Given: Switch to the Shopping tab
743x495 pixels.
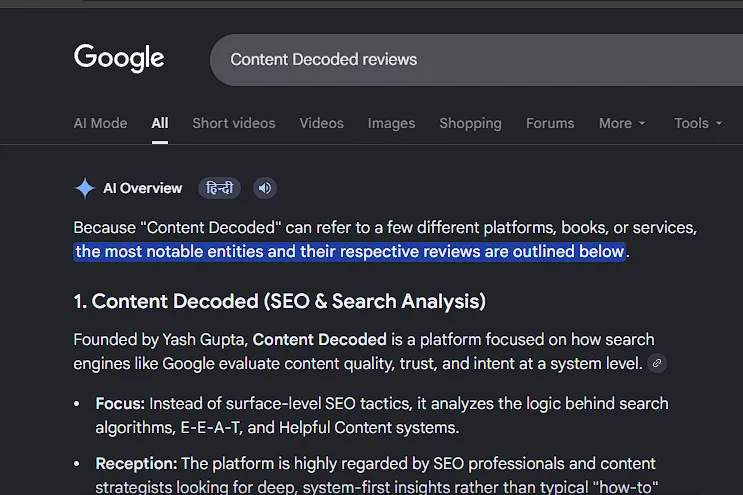Looking at the screenshot, I should [470, 123].
